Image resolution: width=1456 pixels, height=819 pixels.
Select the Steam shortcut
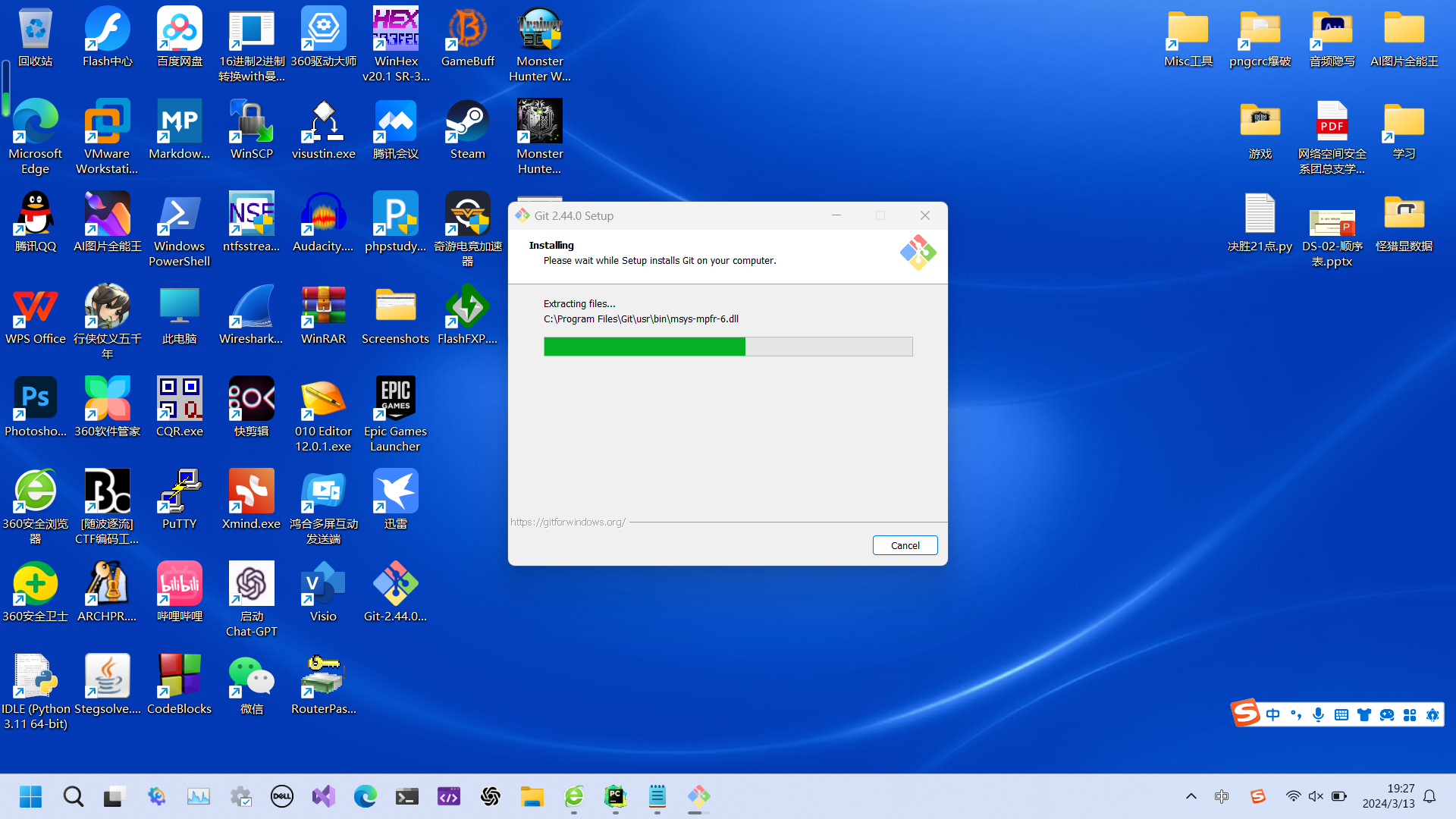click(468, 130)
